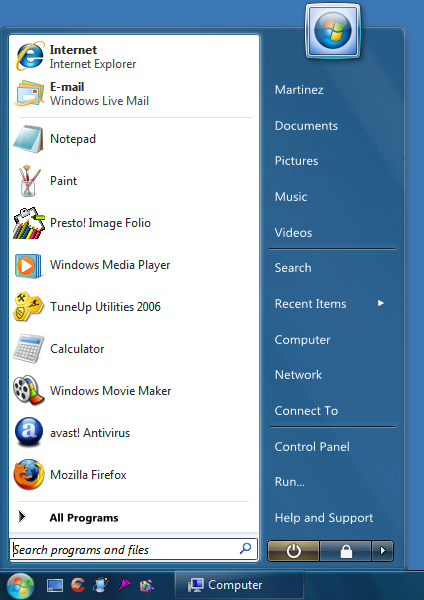Viewport: 424px width, 600px height.
Task: Open Windows Media Player icon
Action: (x=28, y=266)
